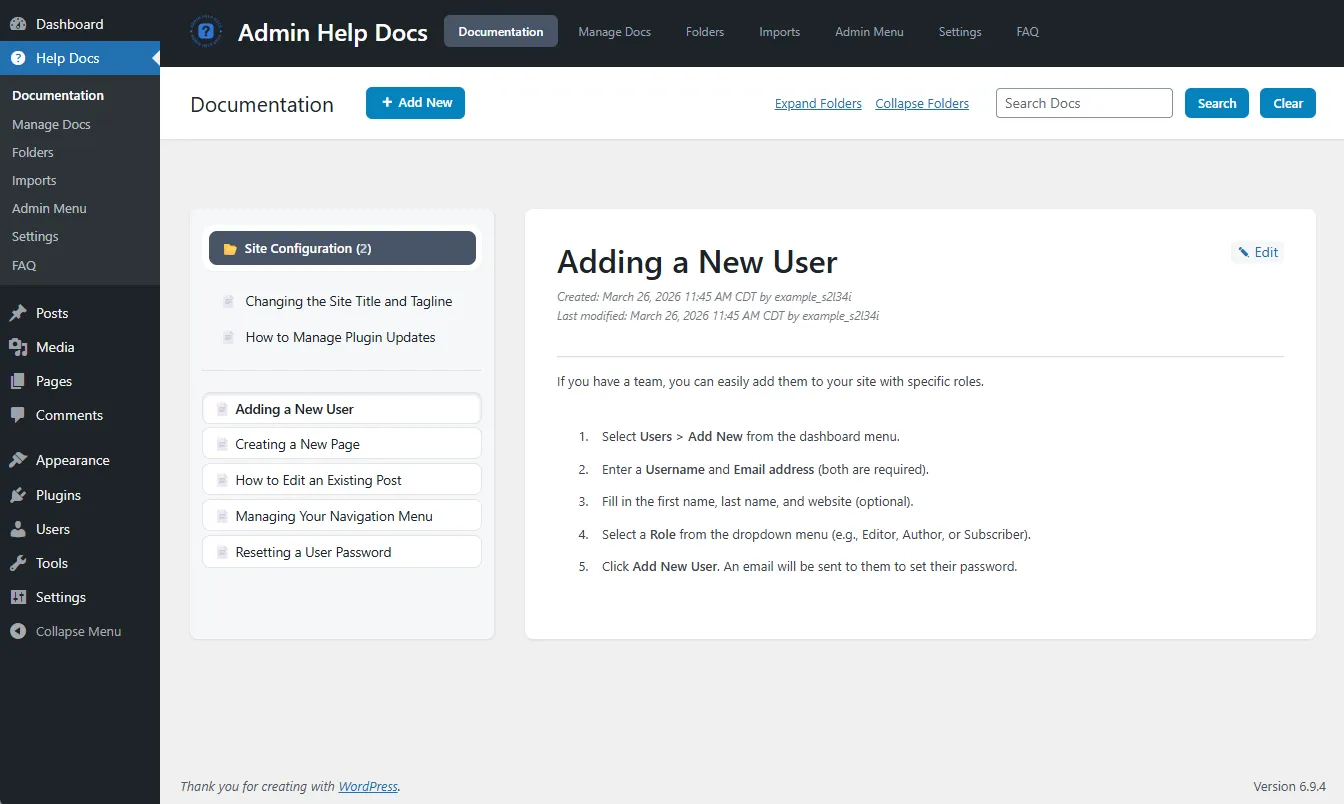Click the WordPress link in the footer
The height and width of the screenshot is (804, 1344).
[368, 786]
